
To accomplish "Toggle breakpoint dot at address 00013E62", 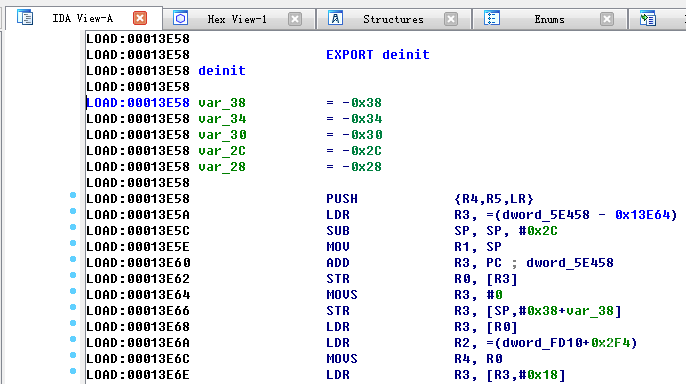I will [x=73, y=275].
